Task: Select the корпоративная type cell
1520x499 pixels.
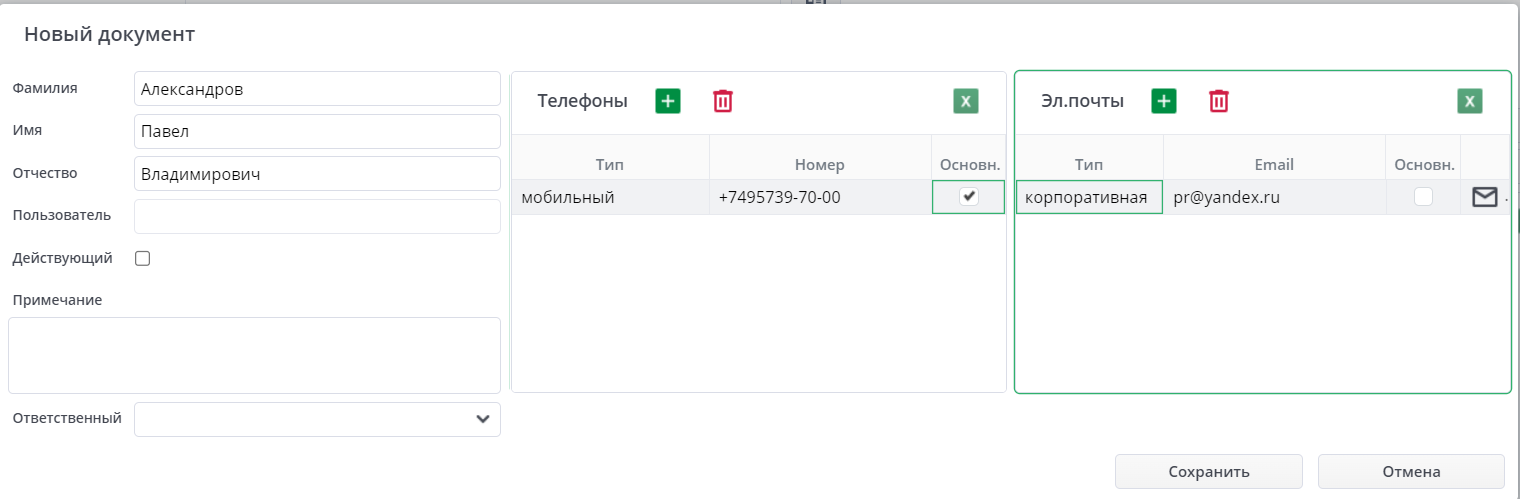Action: pyautogui.click(x=1089, y=198)
